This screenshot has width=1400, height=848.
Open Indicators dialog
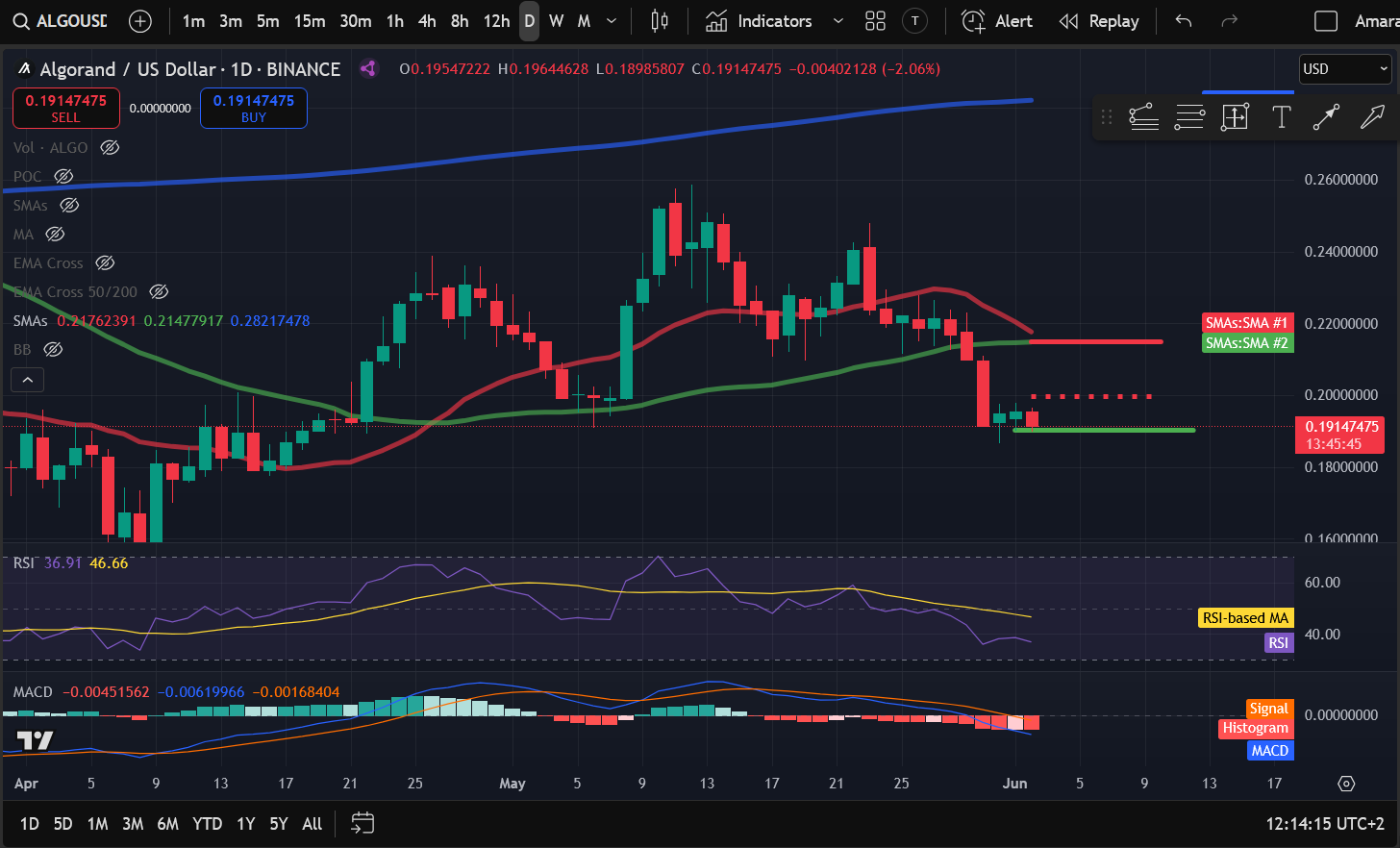[759, 21]
